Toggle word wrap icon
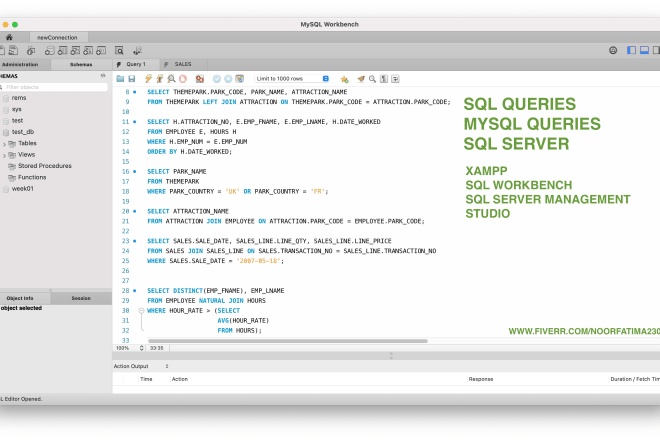660x440 pixels. pyautogui.click(x=395, y=79)
